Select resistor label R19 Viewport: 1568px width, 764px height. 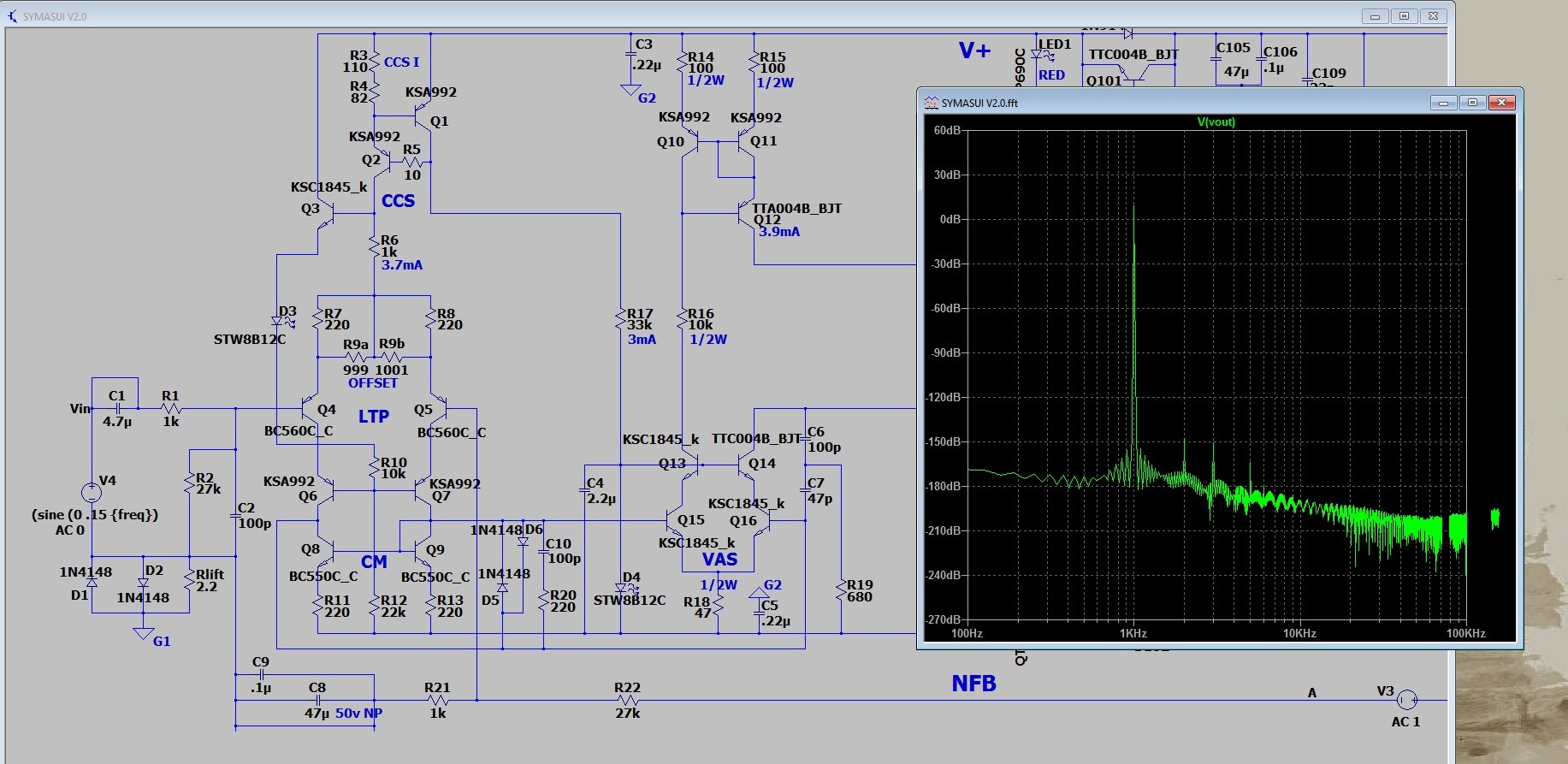coord(860,585)
